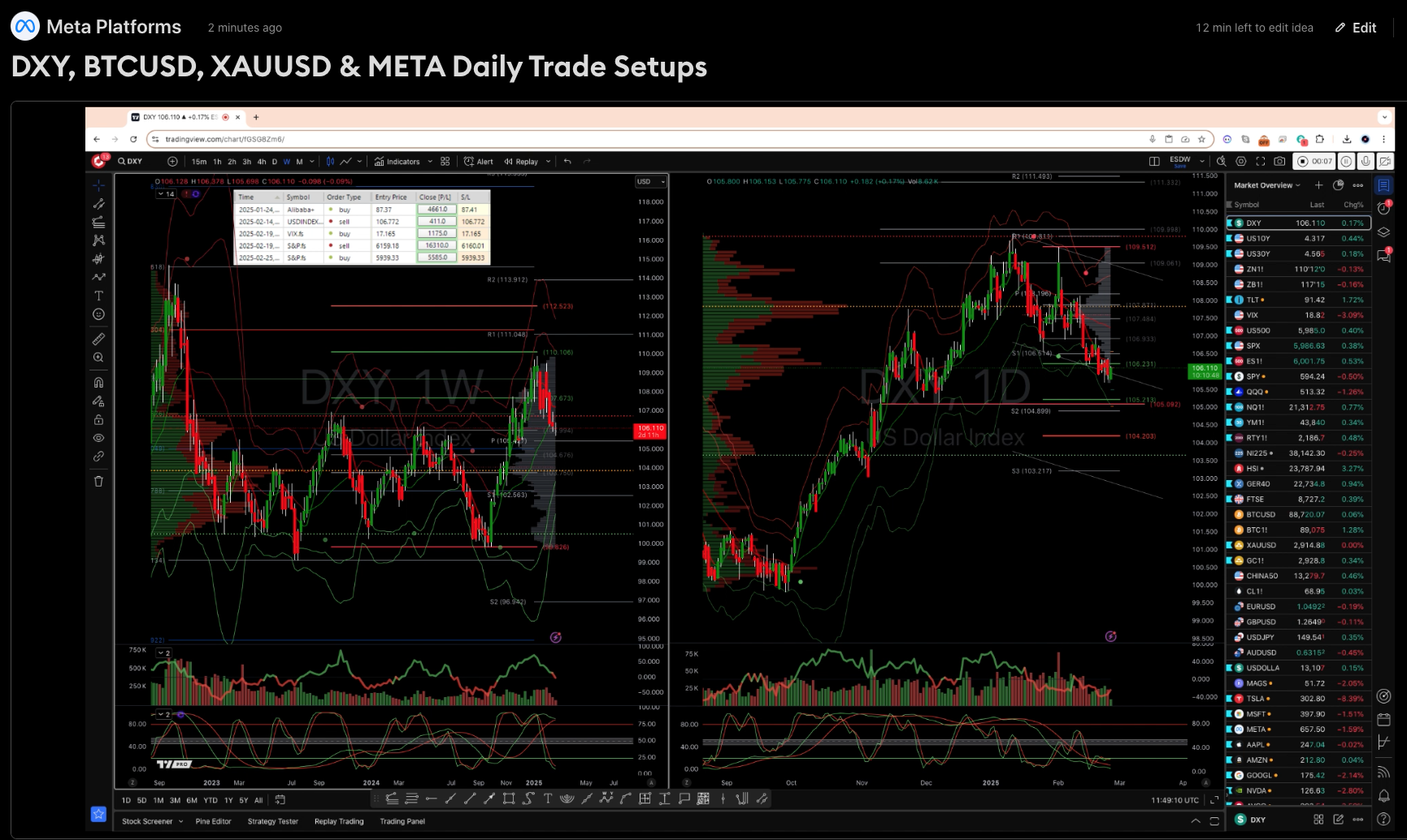1407x840 pixels.
Task: Open the Pine Editor tab
Action: [x=213, y=821]
